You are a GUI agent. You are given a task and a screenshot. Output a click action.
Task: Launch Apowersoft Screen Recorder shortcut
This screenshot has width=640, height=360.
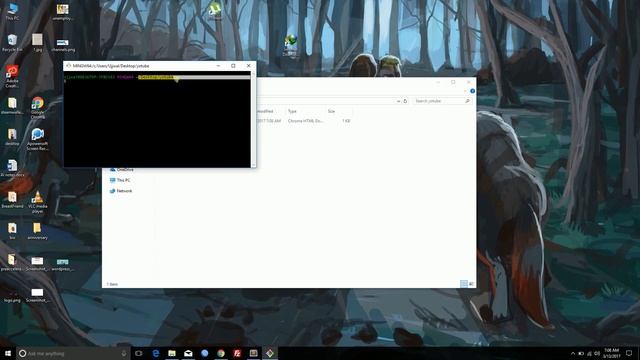(37, 139)
